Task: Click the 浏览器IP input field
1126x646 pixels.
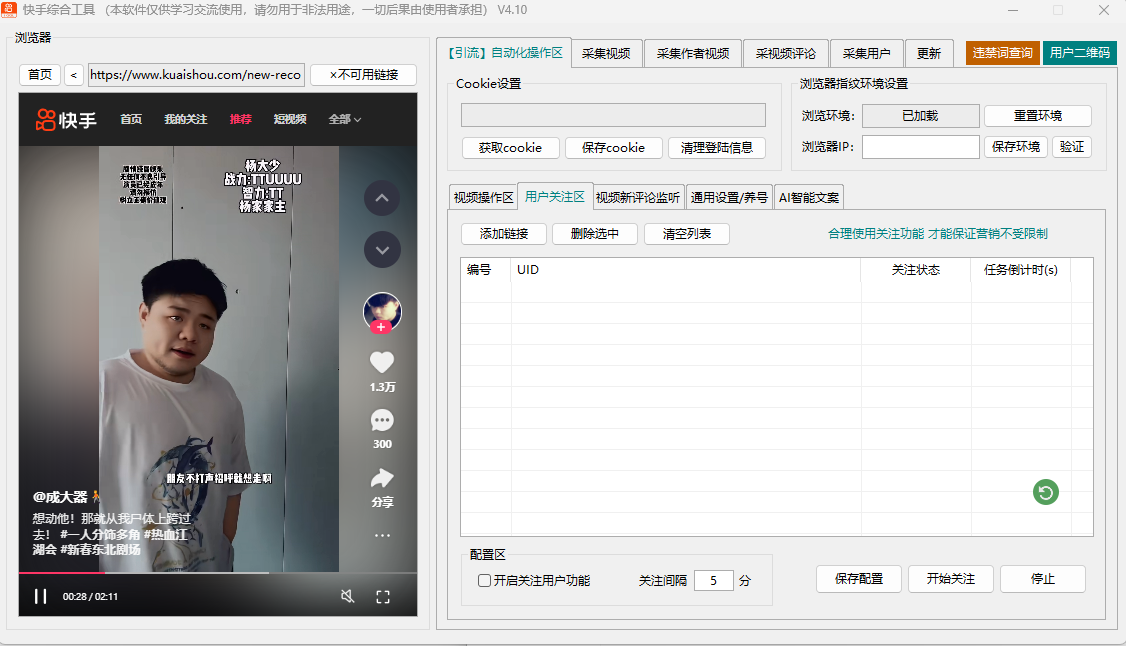Action: pyautogui.click(x=920, y=147)
